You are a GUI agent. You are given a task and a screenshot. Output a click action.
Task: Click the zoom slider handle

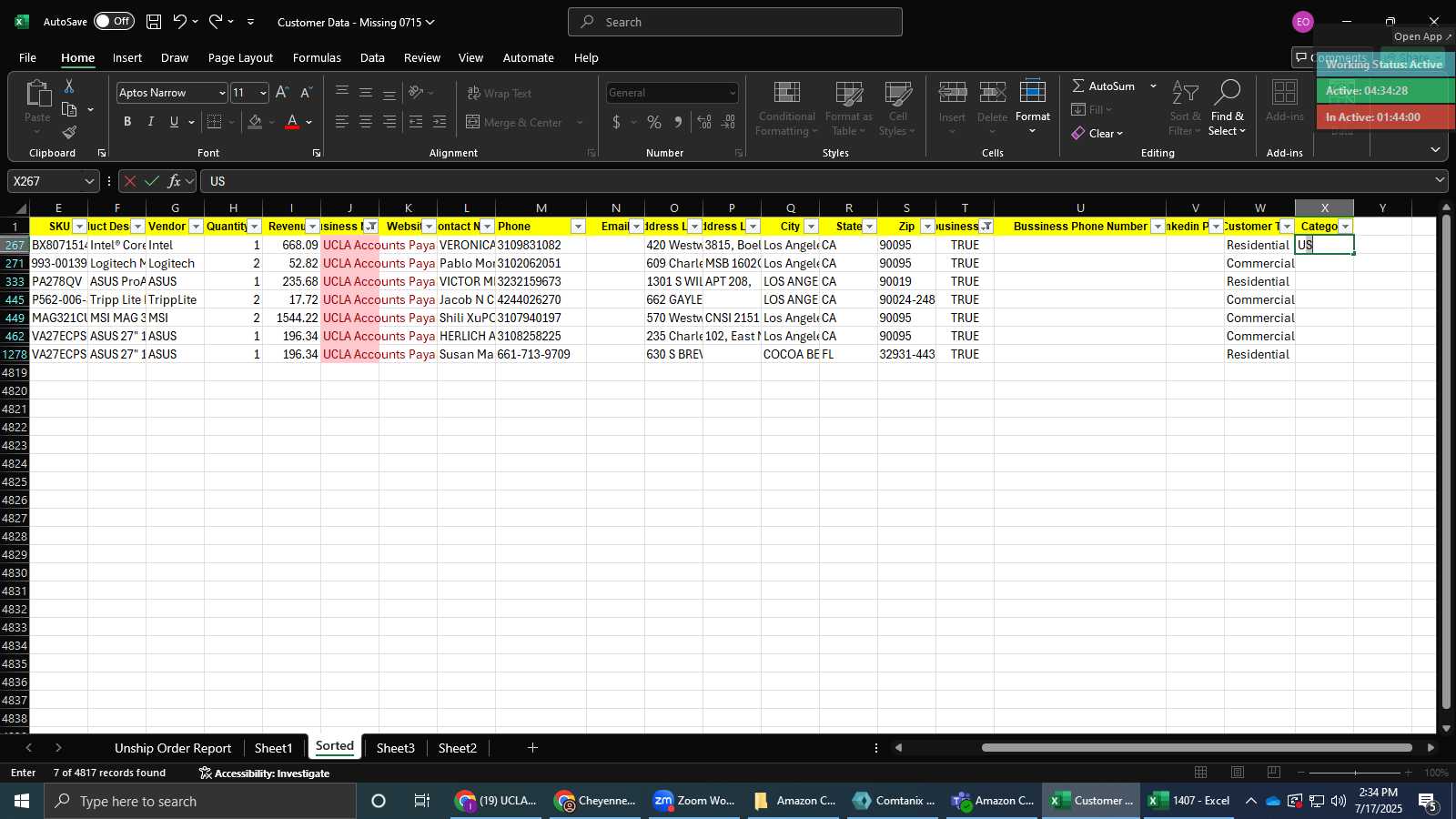tap(1356, 773)
